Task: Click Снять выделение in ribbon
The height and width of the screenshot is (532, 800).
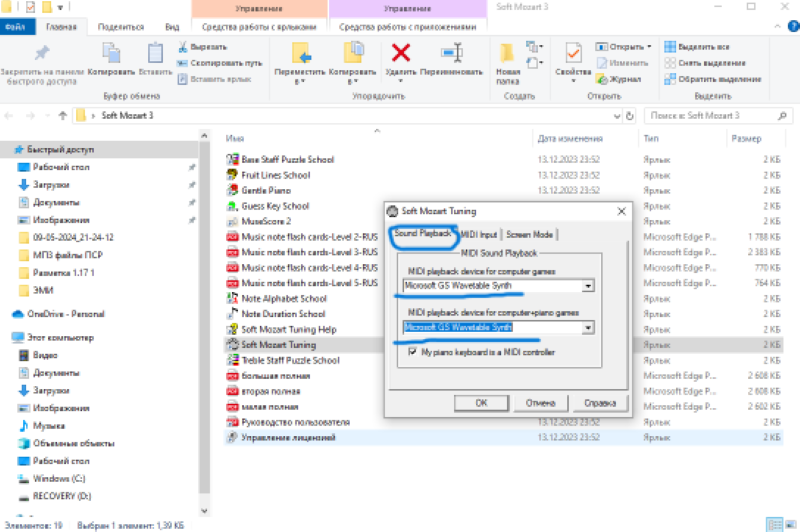Action: pos(705,63)
